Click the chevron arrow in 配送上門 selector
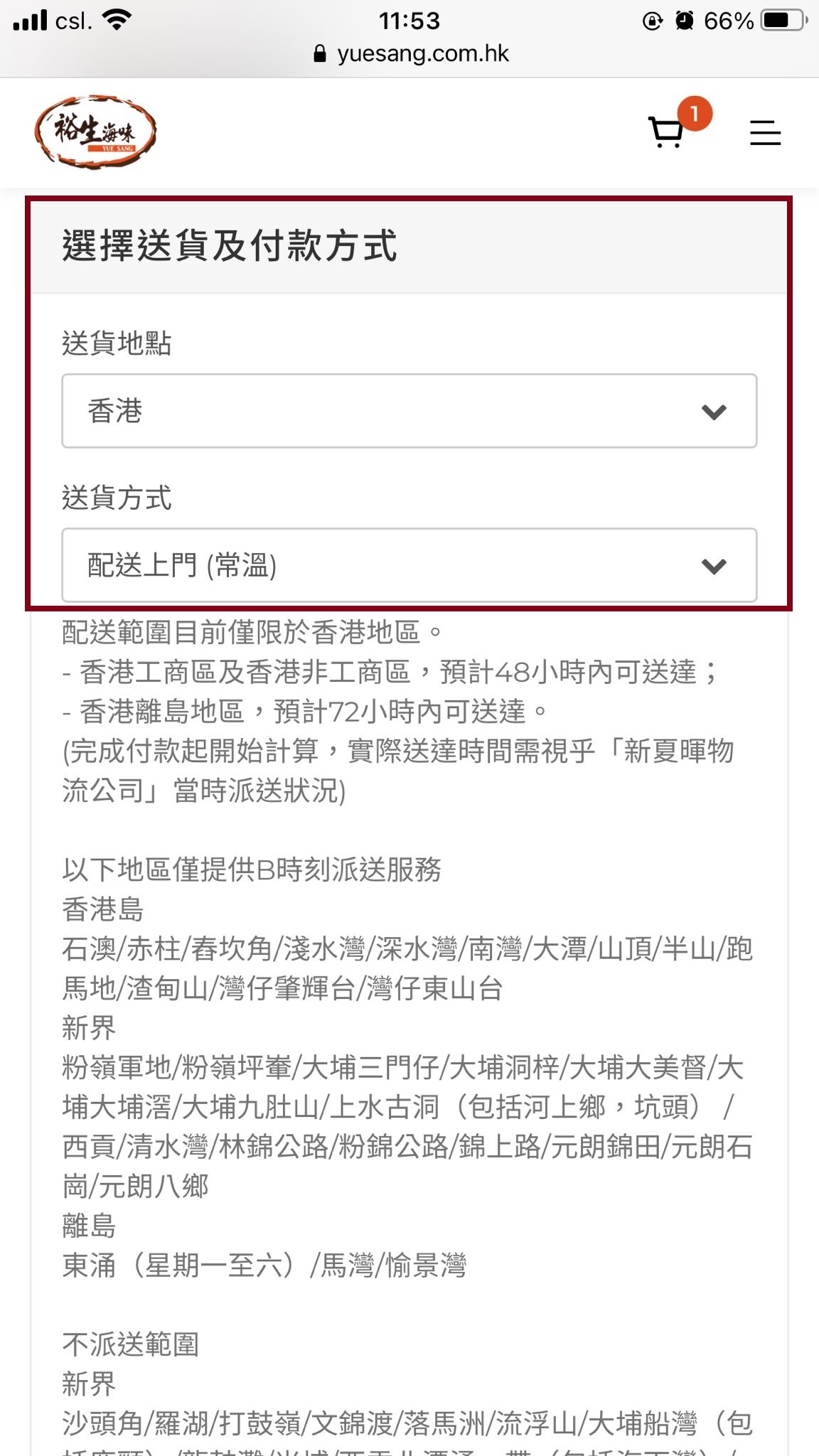Viewport: 819px width, 1456px height. pyautogui.click(x=713, y=566)
